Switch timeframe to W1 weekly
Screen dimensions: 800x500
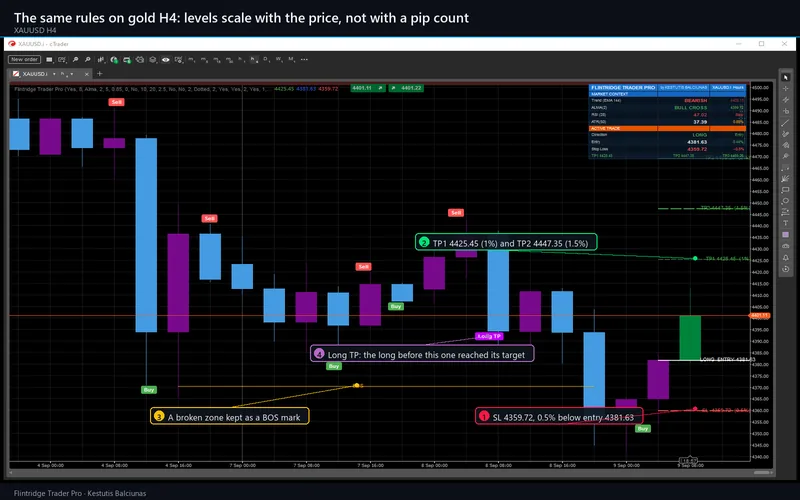point(279,59)
